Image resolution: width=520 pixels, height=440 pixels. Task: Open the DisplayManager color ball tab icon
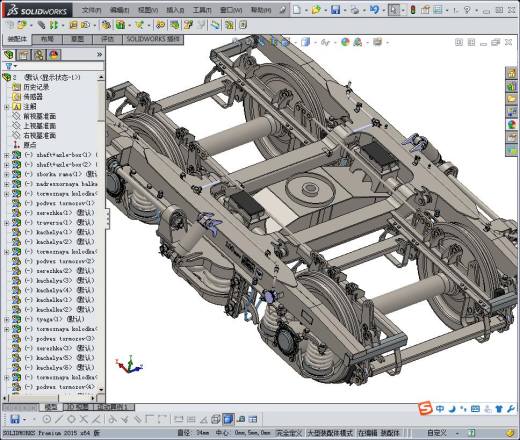click(x=54, y=54)
